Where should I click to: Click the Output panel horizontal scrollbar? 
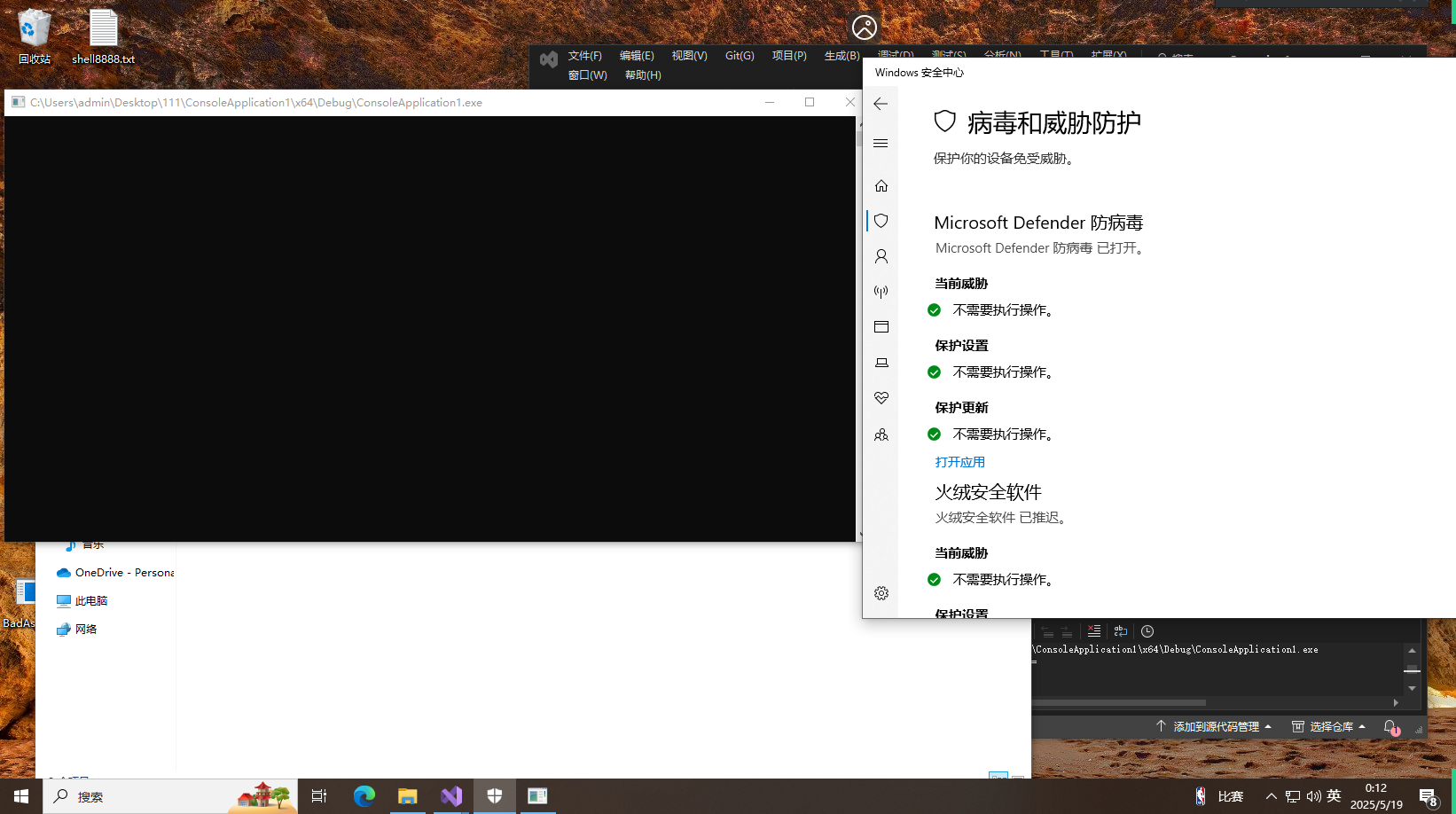pos(1119,702)
